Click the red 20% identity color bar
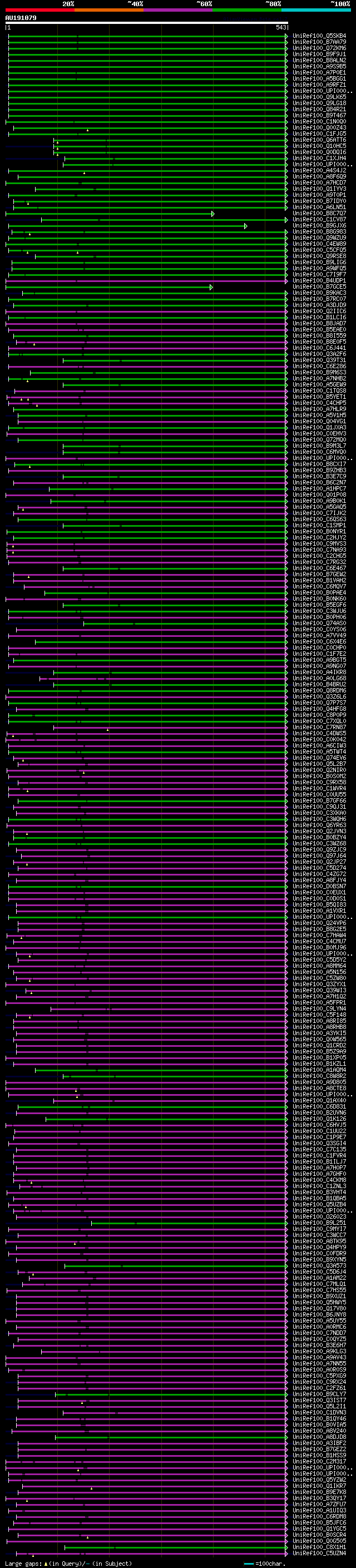Screen dimensions: 356x1568 39,10
